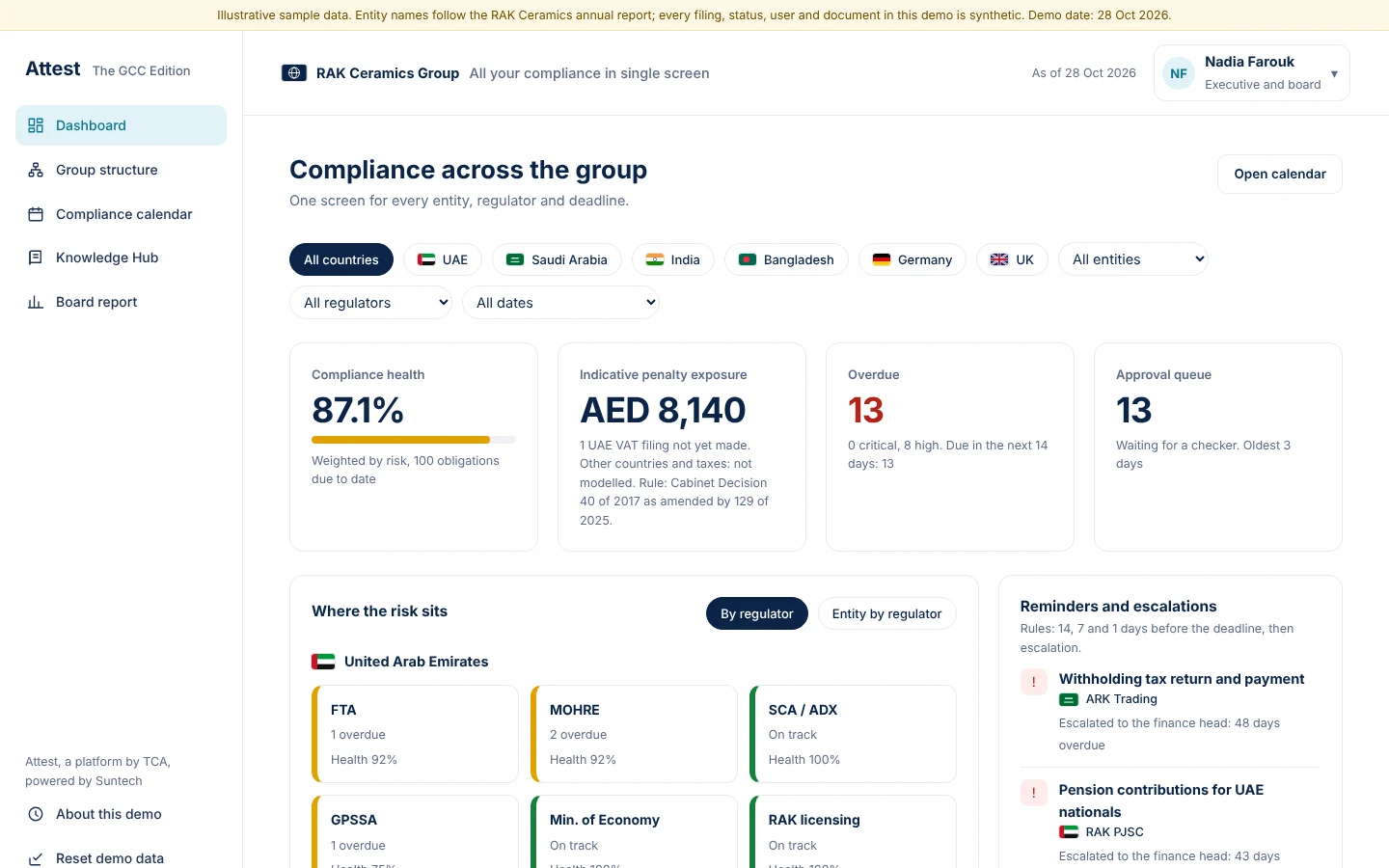This screenshot has width=1389, height=868.
Task: Click the Compliance health progress bar
Action: click(x=414, y=440)
